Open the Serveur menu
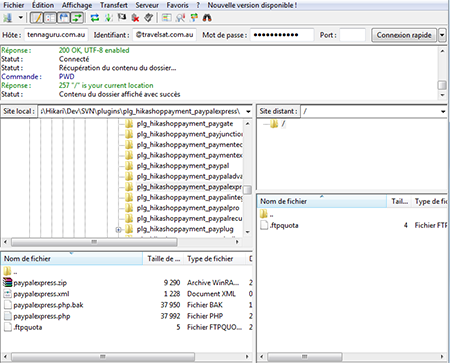Viewport: 450px width, 363px height. tap(147, 5)
